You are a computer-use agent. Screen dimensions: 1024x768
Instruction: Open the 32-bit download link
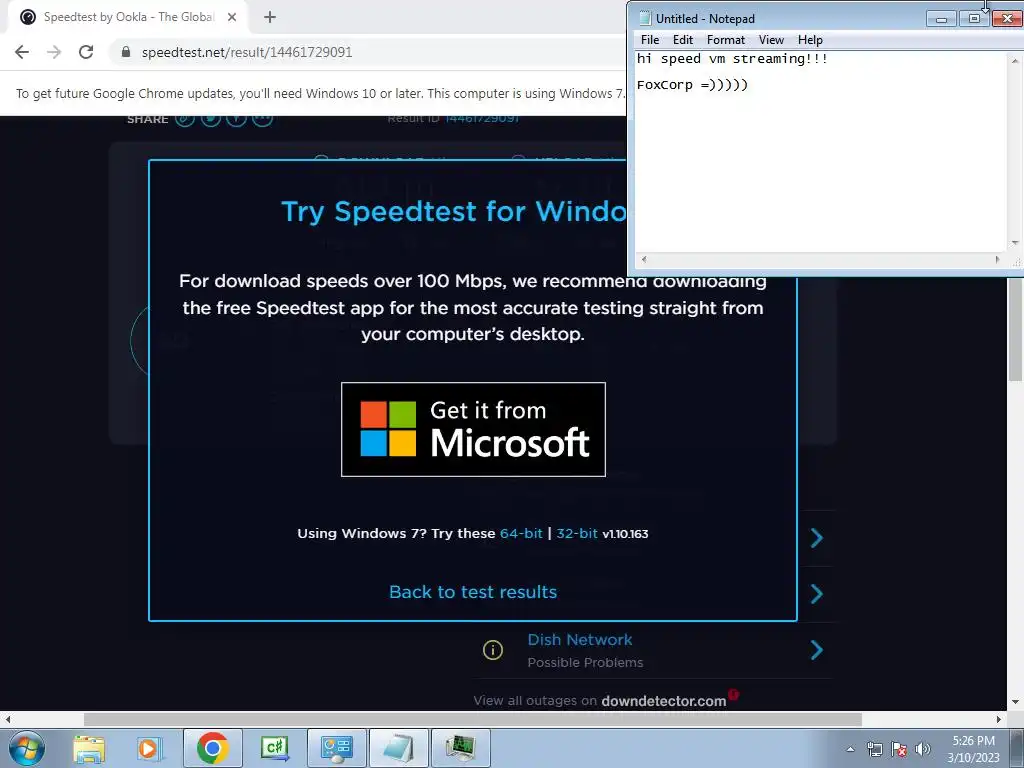click(x=577, y=534)
